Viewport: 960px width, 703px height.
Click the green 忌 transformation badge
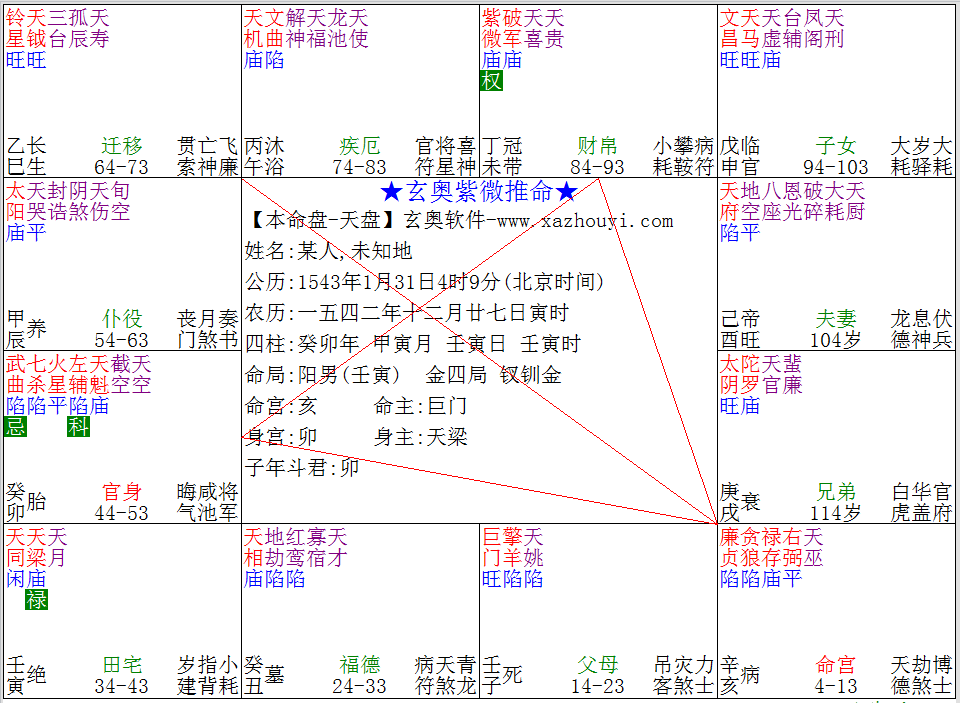[x=16, y=426]
